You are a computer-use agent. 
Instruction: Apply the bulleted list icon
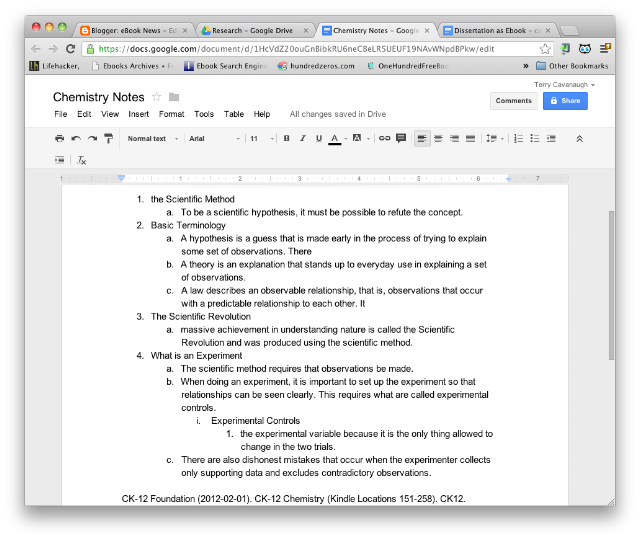[535, 138]
